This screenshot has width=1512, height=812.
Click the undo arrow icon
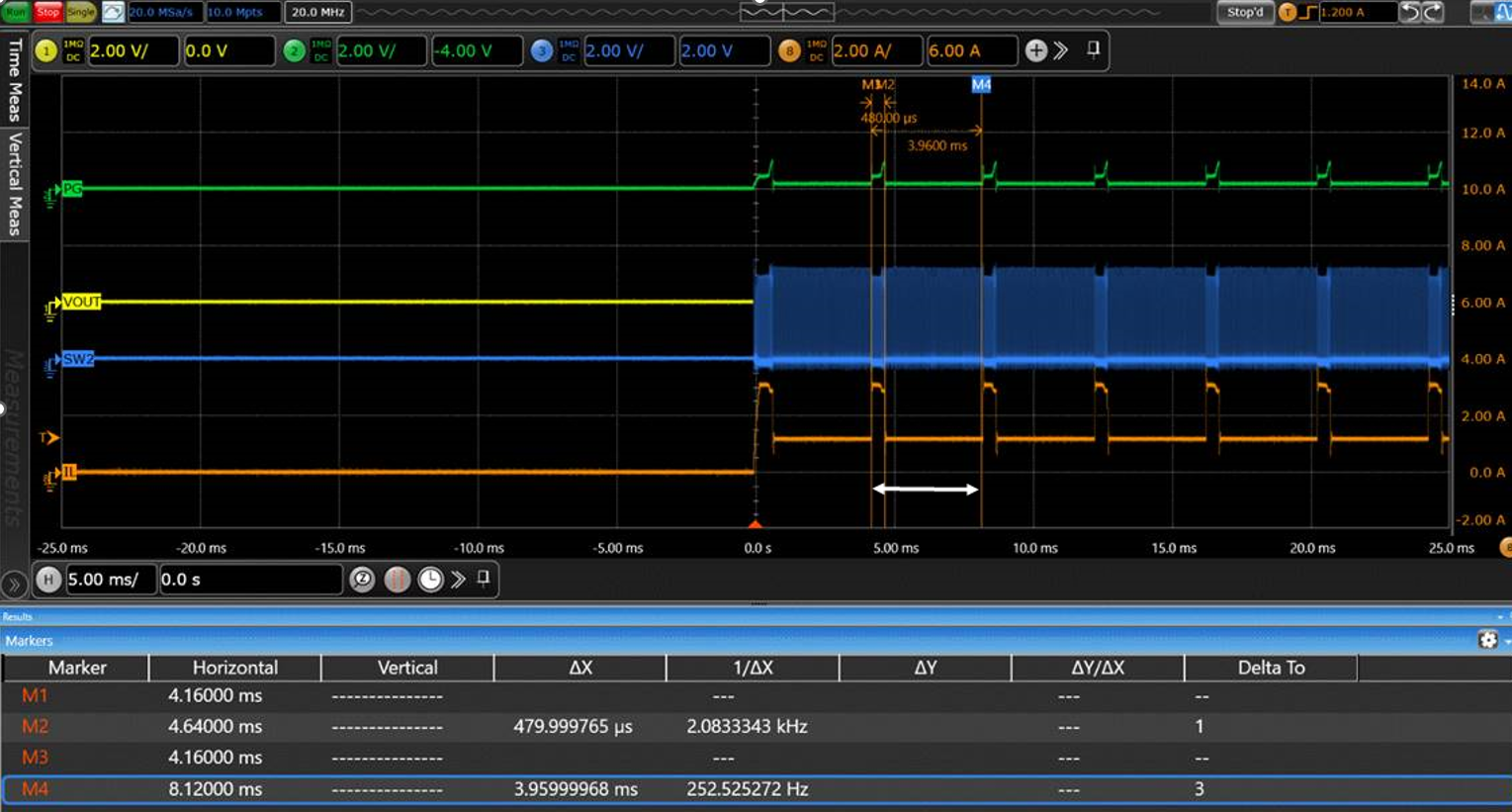point(1410,12)
